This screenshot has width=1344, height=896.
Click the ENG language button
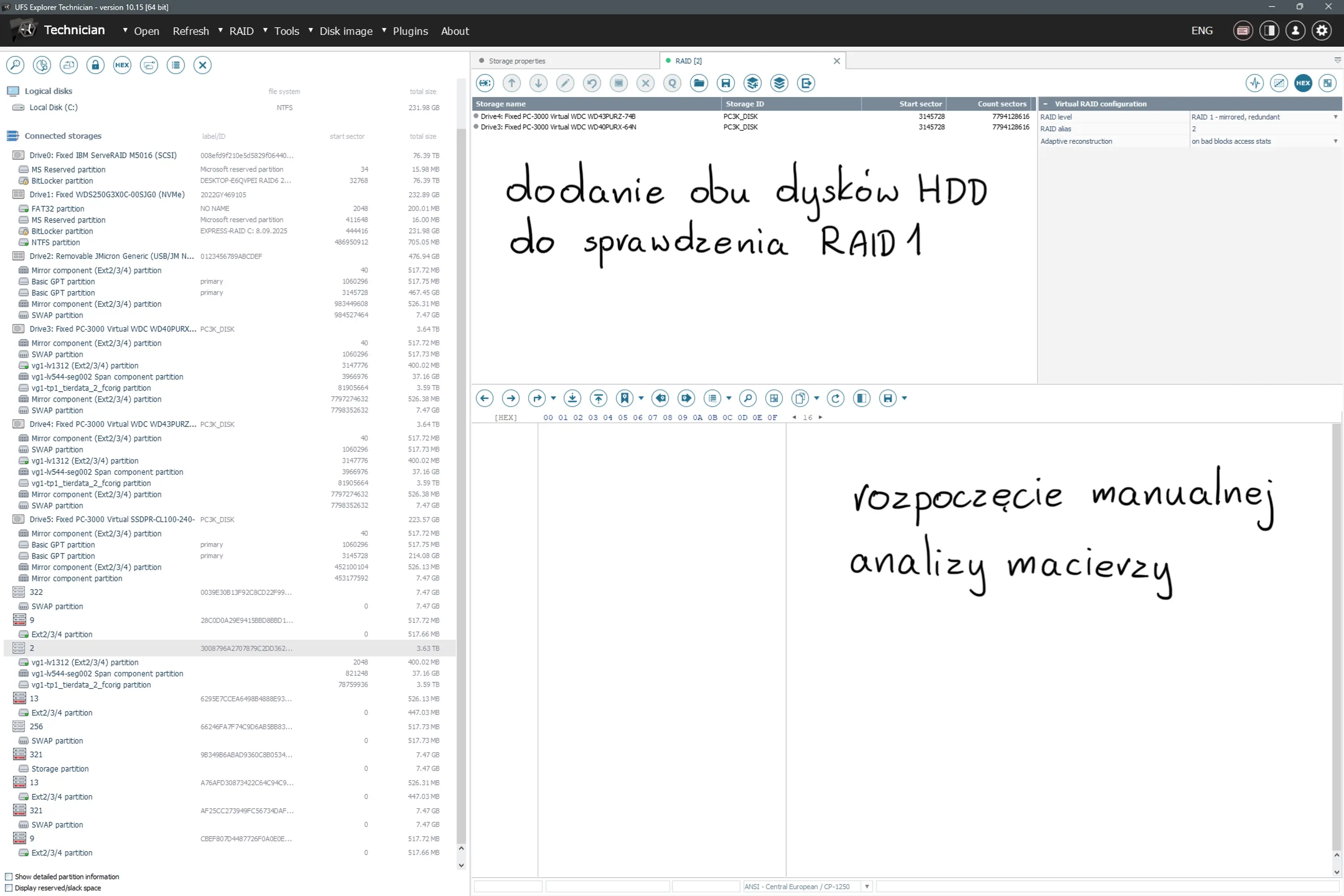1202,31
